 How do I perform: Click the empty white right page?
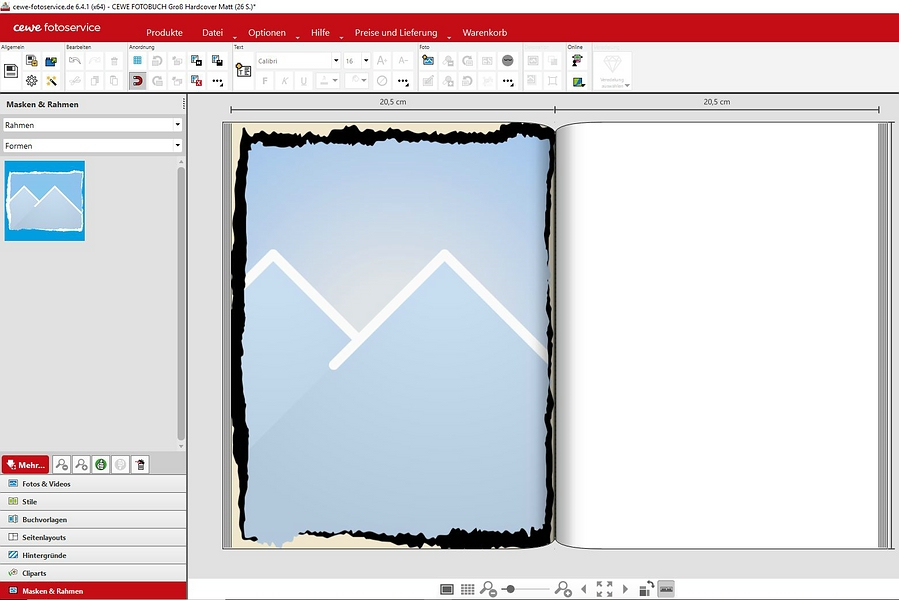pyautogui.click(x=717, y=336)
